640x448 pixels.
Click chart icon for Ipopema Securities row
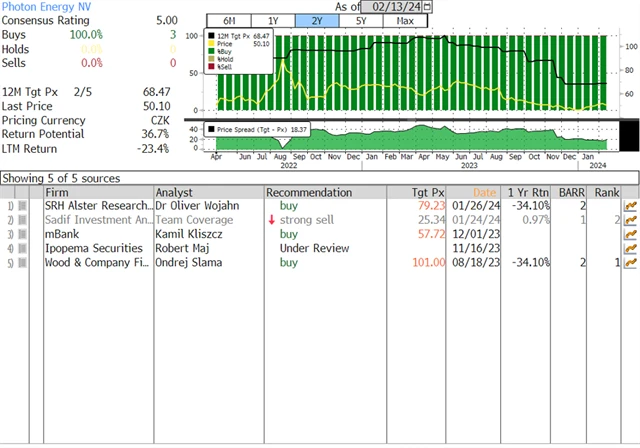(x=630, y=248)
